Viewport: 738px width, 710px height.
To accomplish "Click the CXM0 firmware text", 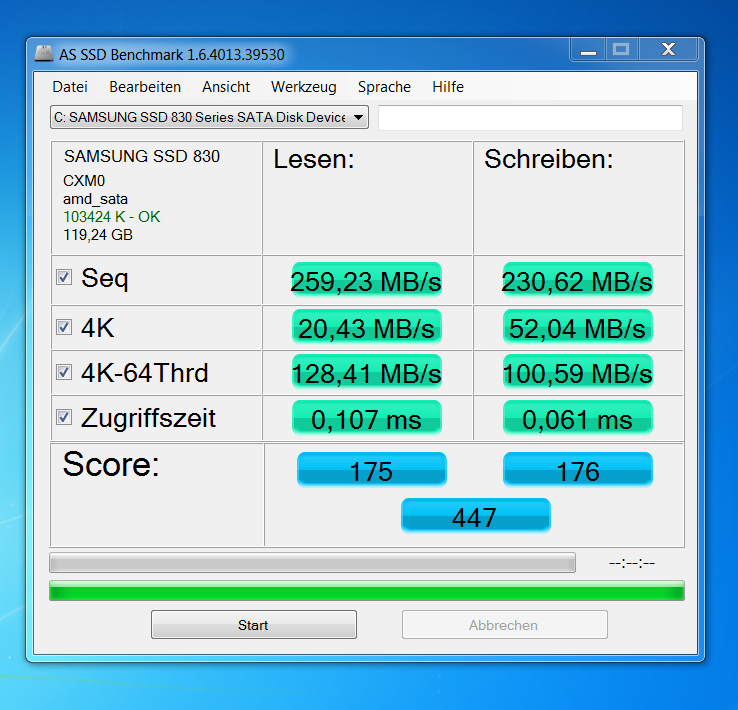I will pyautogui.click(x=84, y=181).
